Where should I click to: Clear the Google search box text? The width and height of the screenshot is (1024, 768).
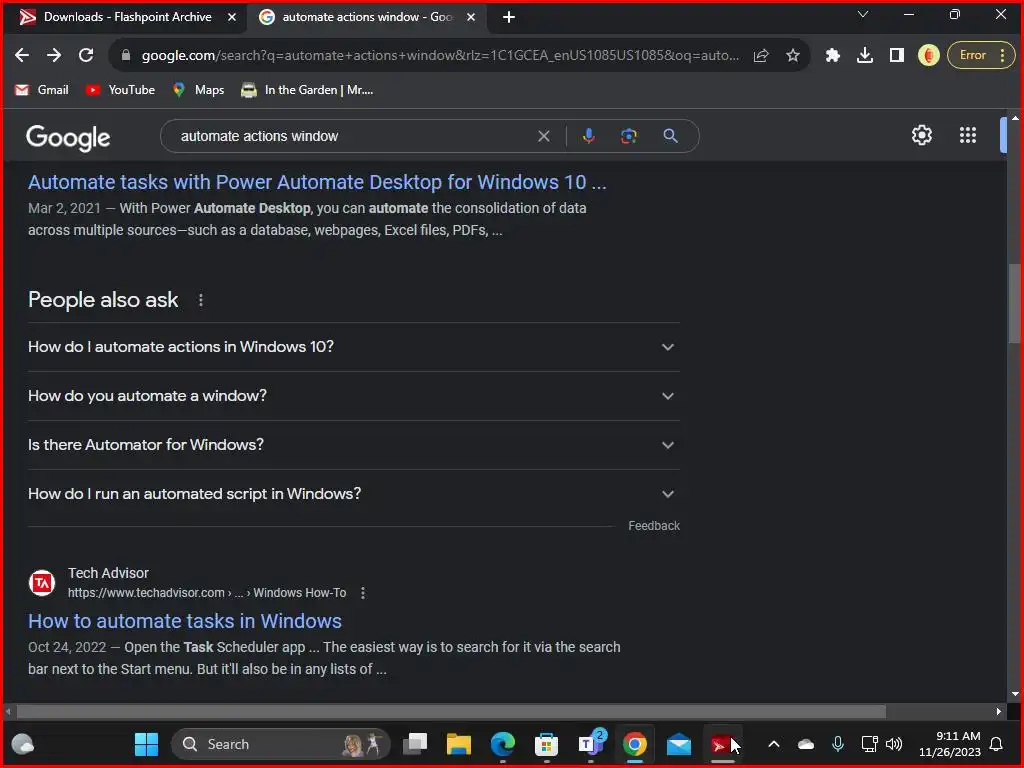coord(543,136)
